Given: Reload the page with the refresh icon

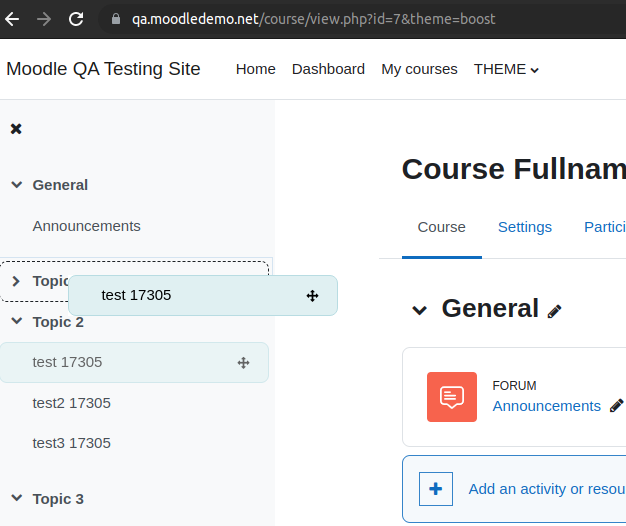Looking at the screenshot, I should tap(76, 19).
